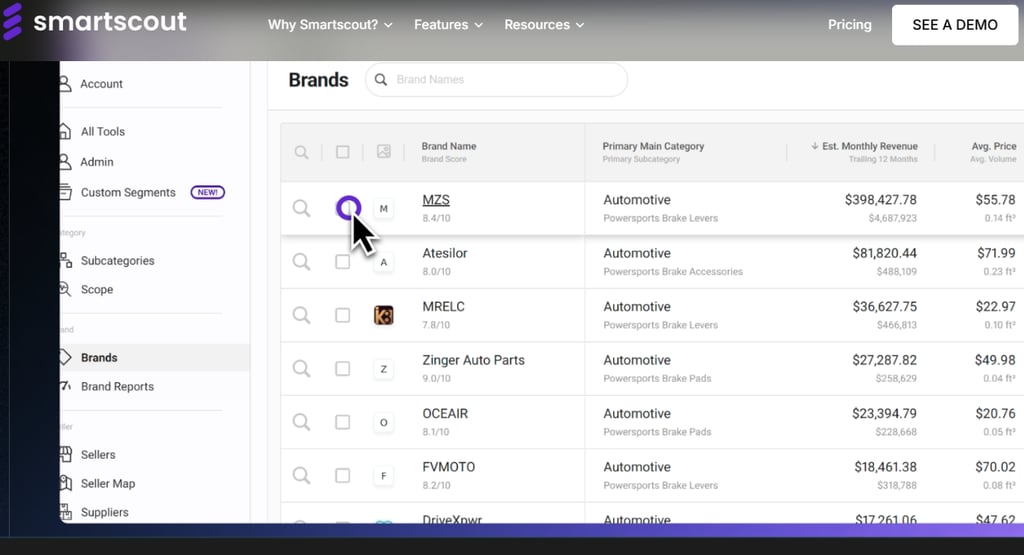Click the MRELC brand logo thumbnail

pyautogui.click(x=383, y=315)
